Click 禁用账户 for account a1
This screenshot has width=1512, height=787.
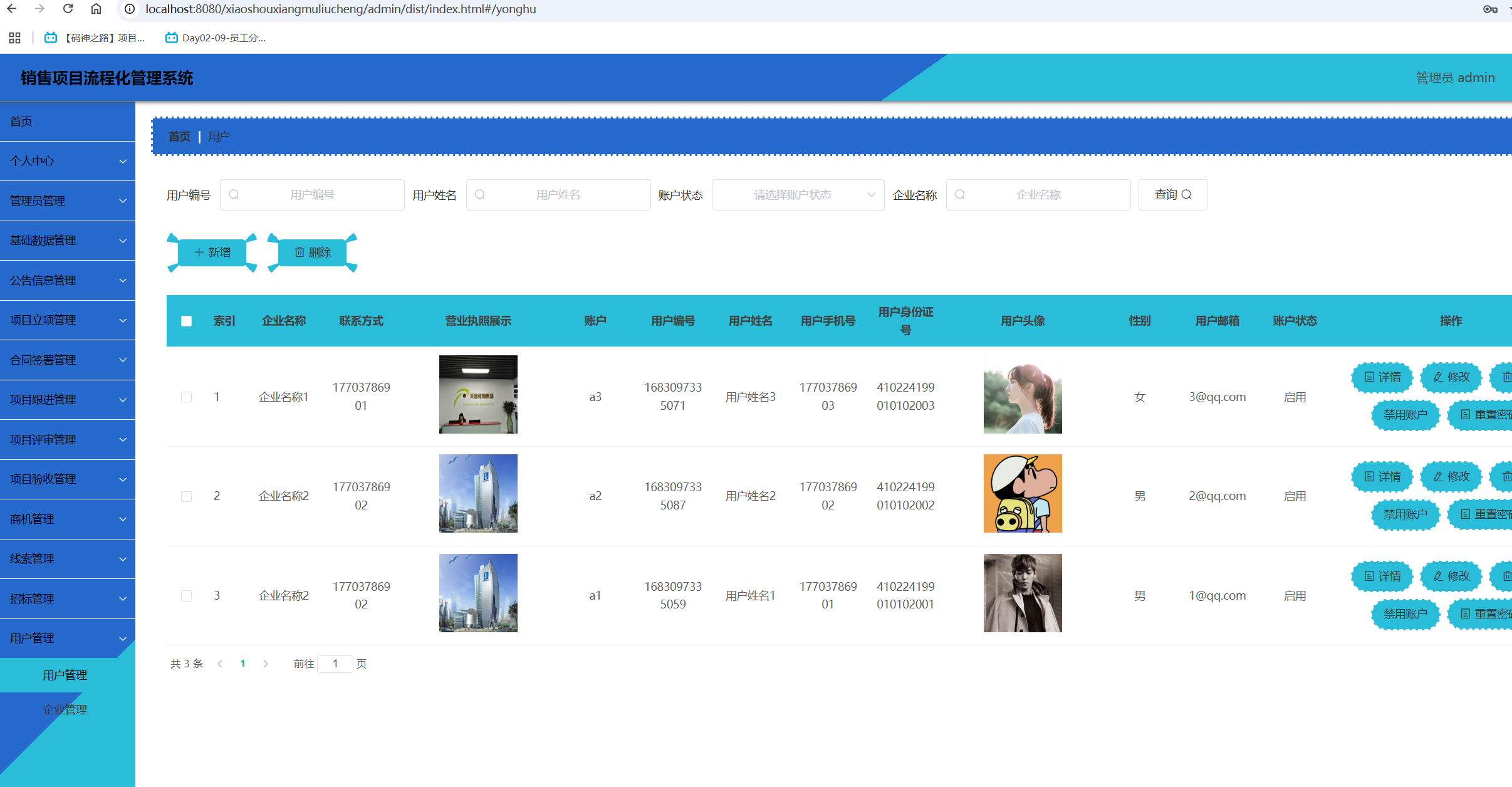click(x=1405, y=614)
